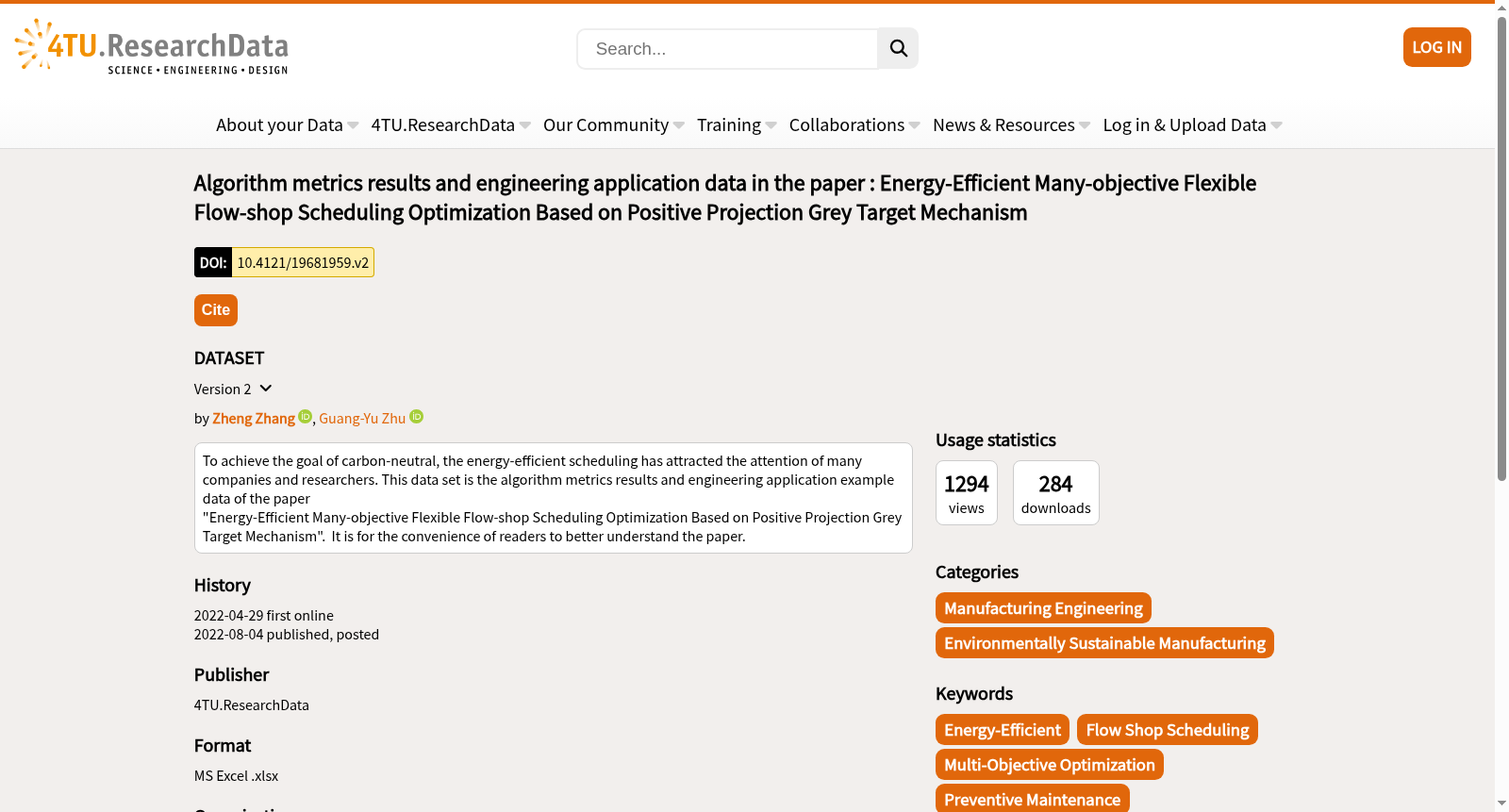Open Guang-Yu Zhu's ORCID icon
The image size is (1509, 812).
[x=416, y=417]
